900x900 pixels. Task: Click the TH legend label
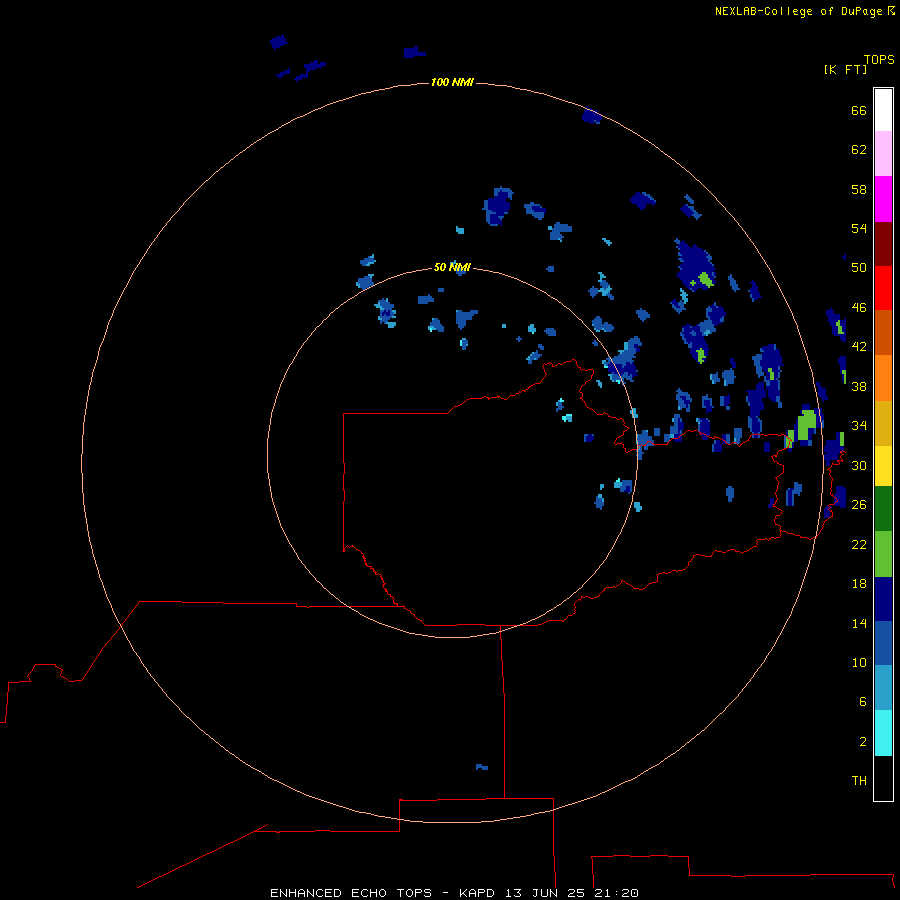tap(859, 781)
